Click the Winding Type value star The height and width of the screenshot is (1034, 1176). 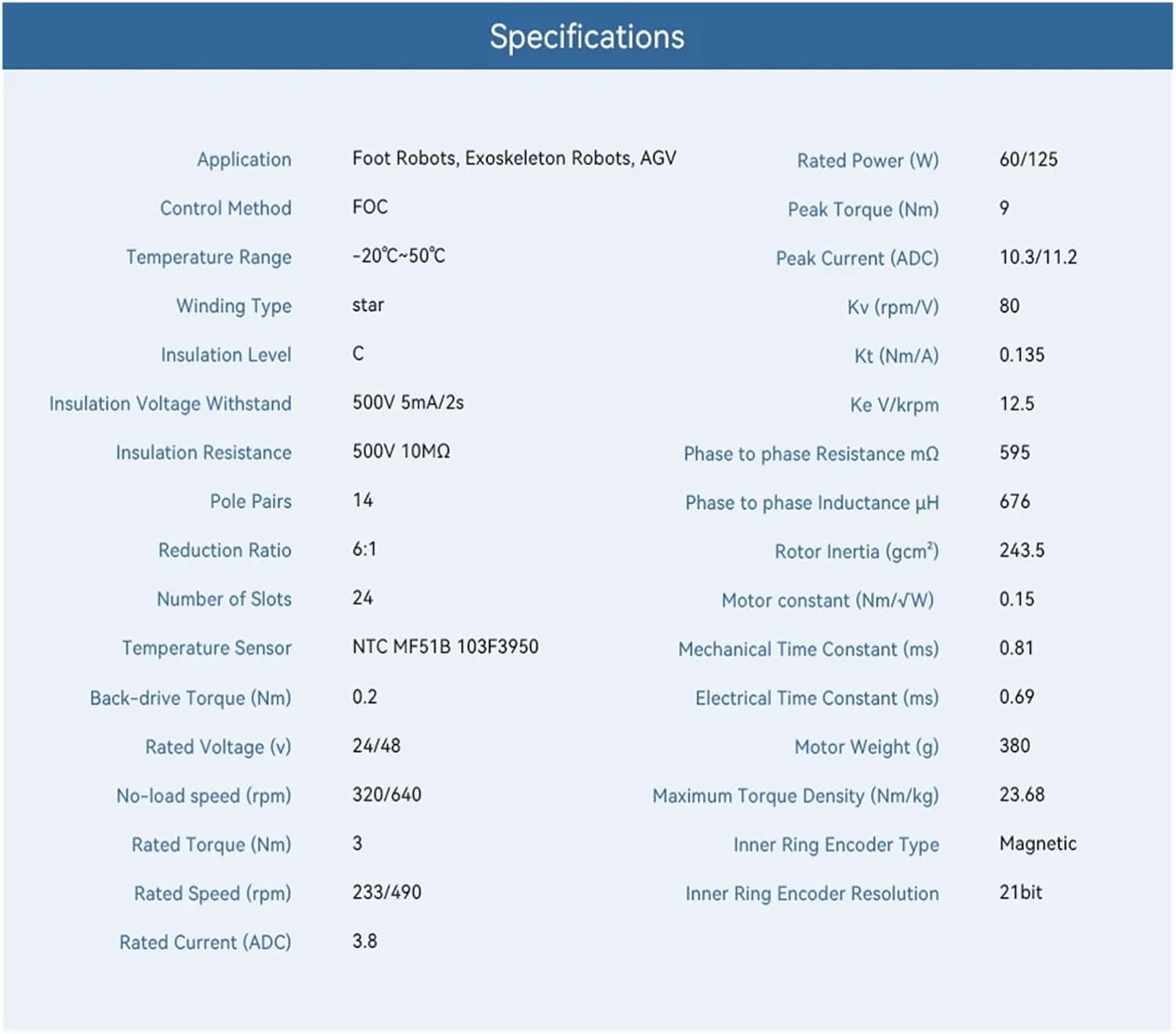tap(368, 305)
